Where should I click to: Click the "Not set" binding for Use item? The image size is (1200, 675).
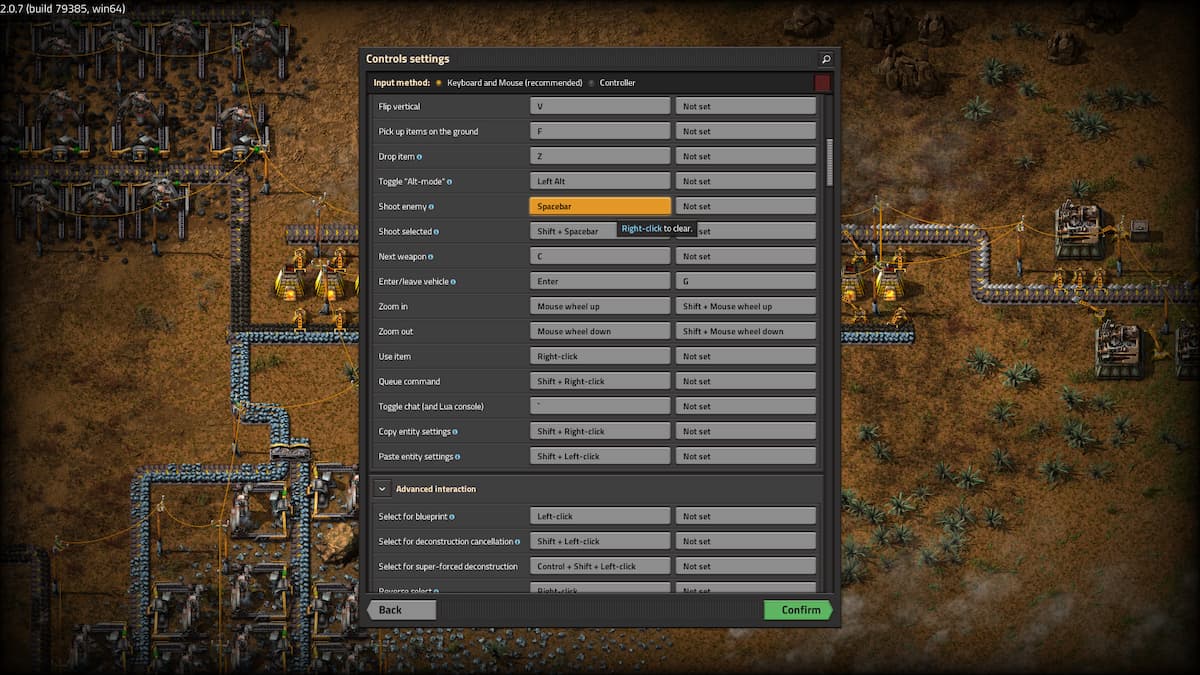[745, 356]
